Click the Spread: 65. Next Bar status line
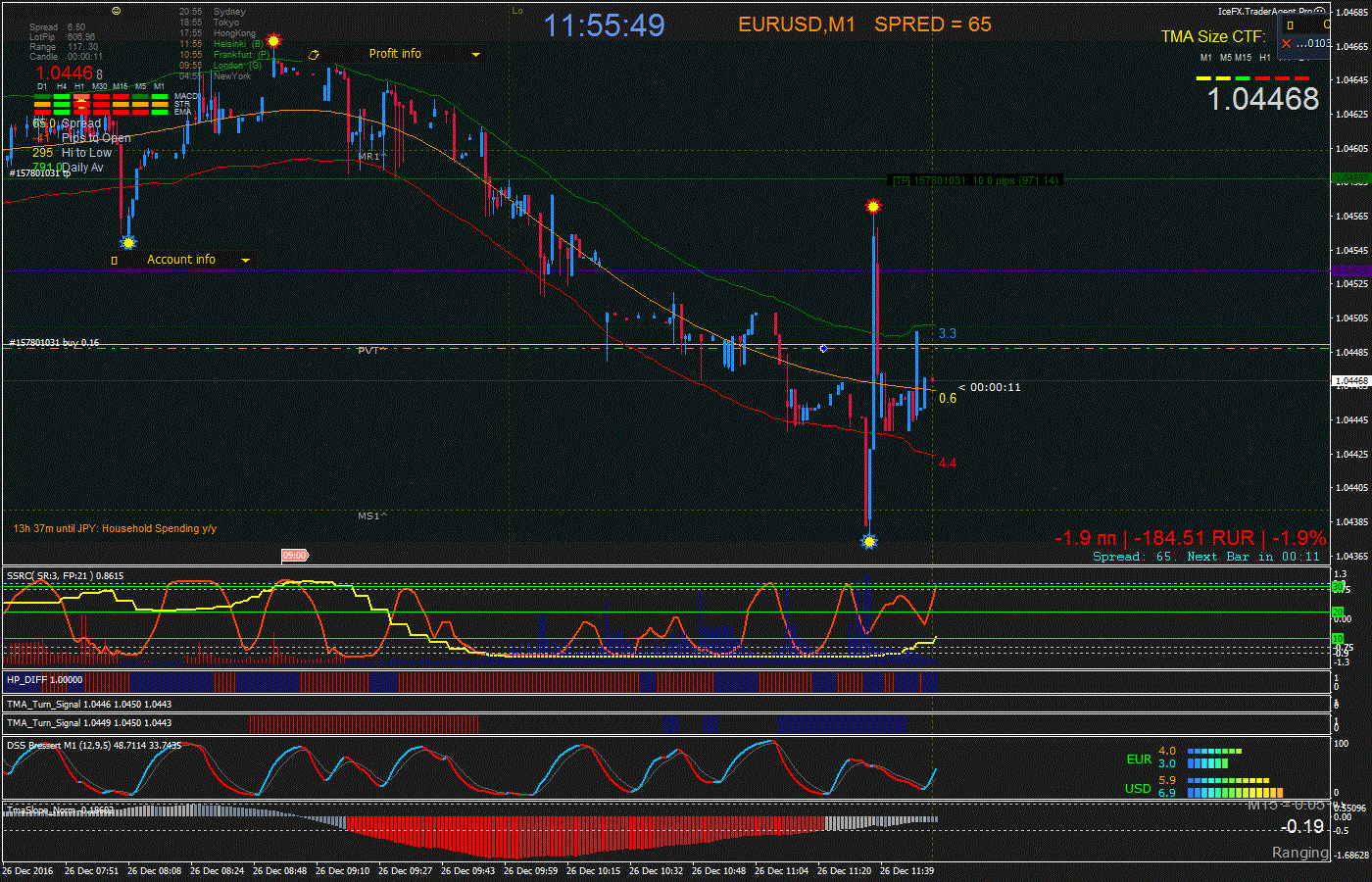 coord(1206,557)
